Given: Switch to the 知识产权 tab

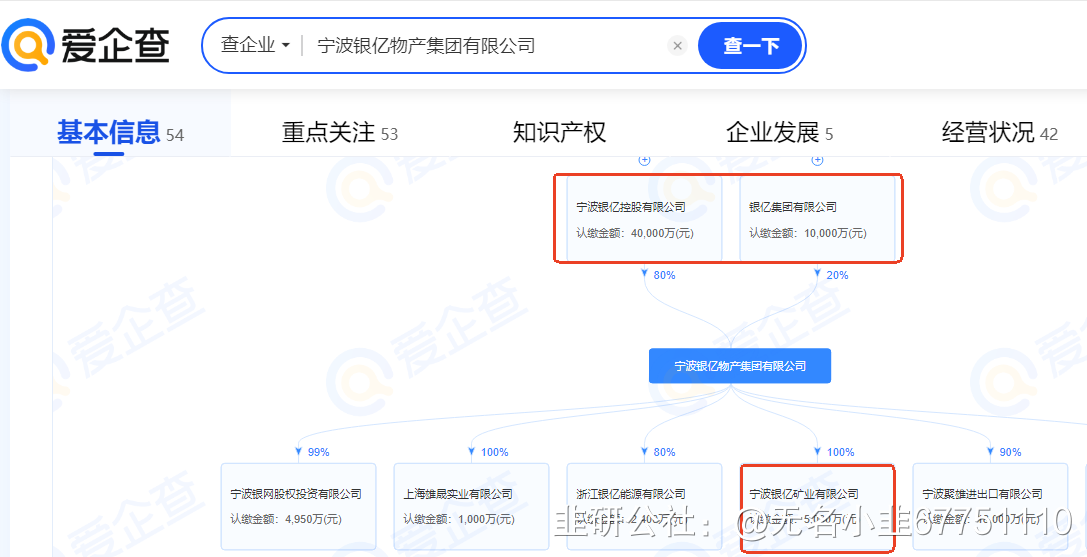Looking at the screenshot, I should tap(559, 132).
